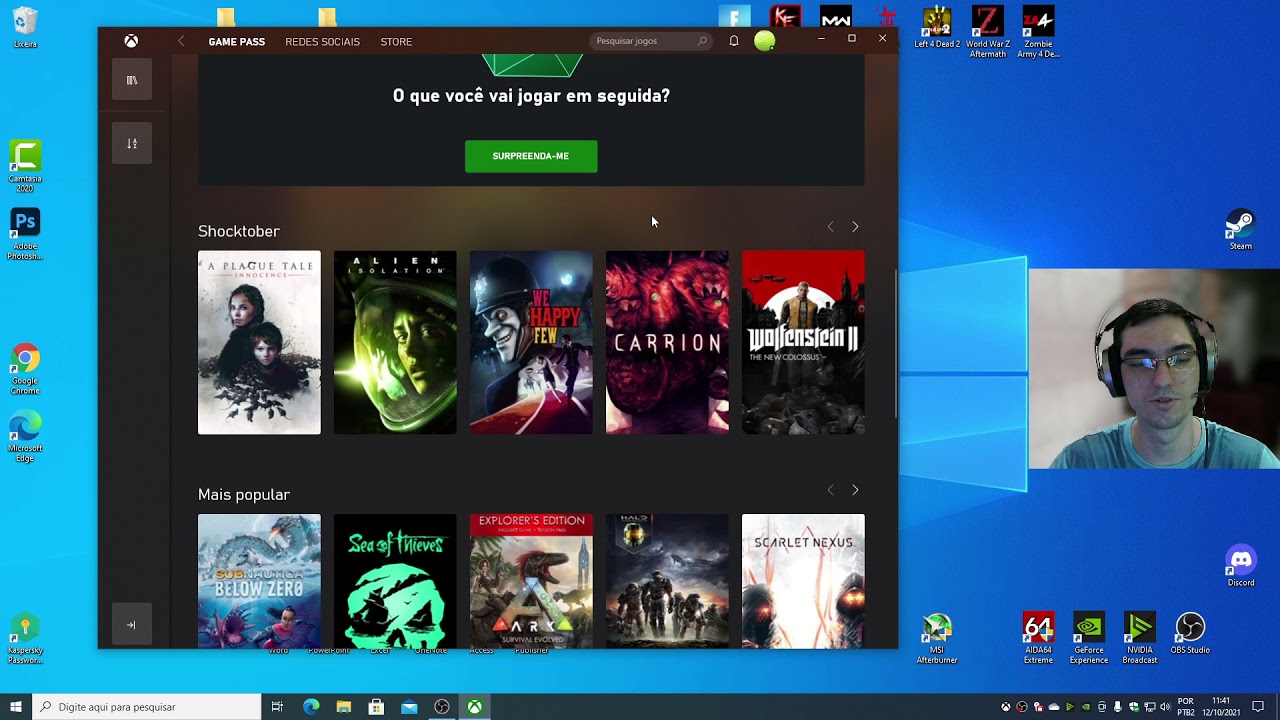Show previous Shocktober games with left chevron

[x=830, y=227]
